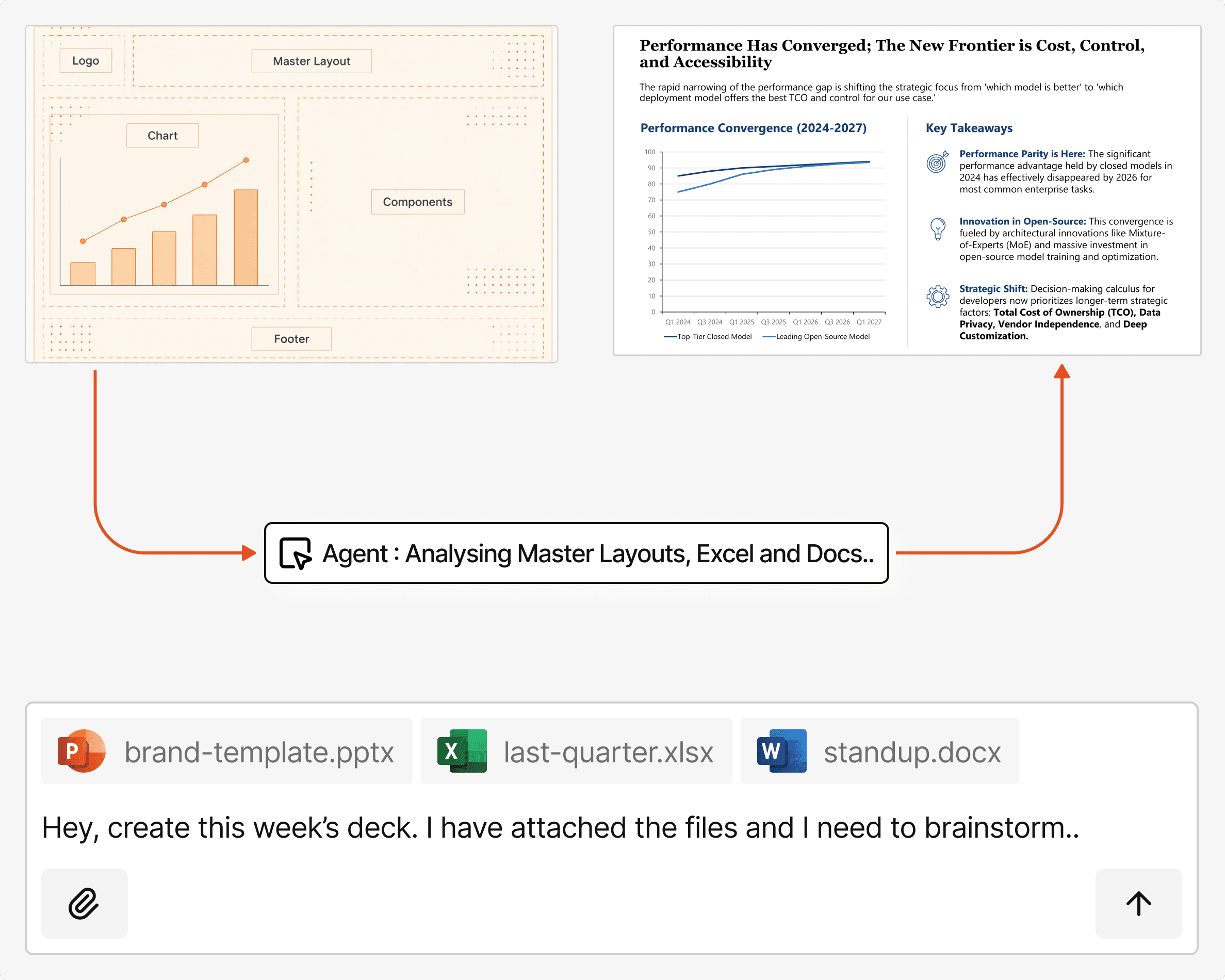Select the Logo placeholder box
Image resolution: width=1225 pixels, height=980 pixels.
85,60
